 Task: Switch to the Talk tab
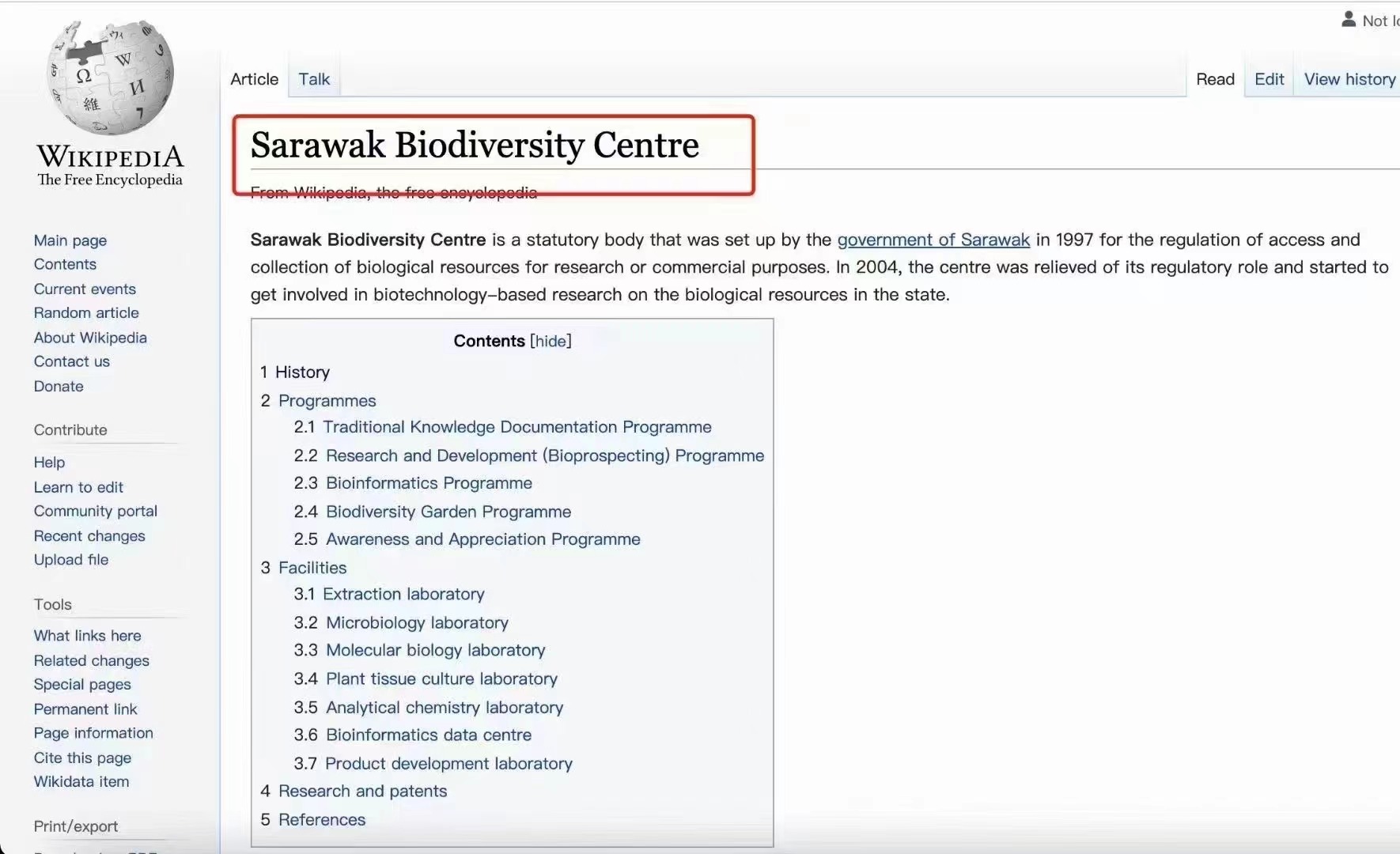(x=314, y=79)
